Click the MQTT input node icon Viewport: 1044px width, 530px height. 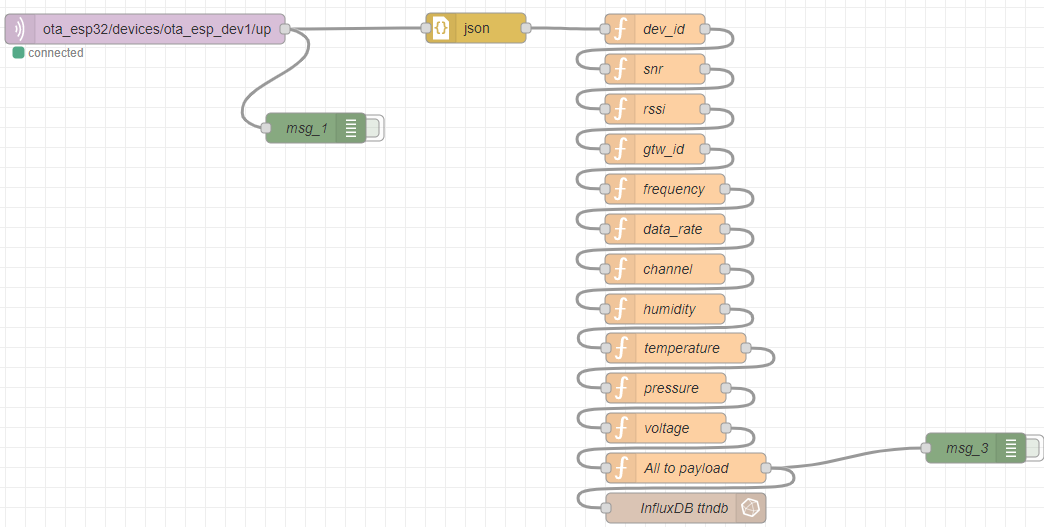pyautogui.click(x=17, y=29)
